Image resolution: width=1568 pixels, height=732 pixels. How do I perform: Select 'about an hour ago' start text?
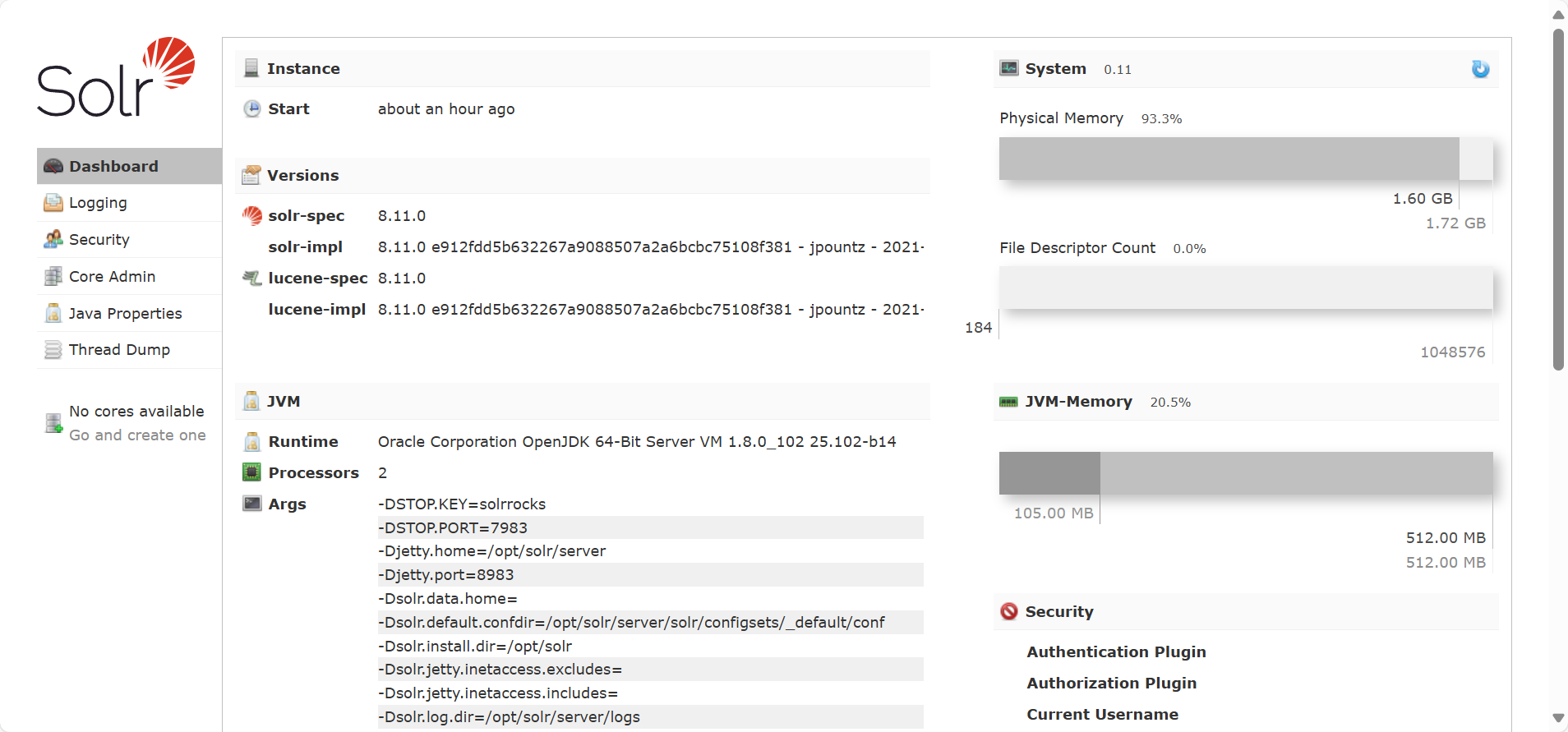[446, 109]
